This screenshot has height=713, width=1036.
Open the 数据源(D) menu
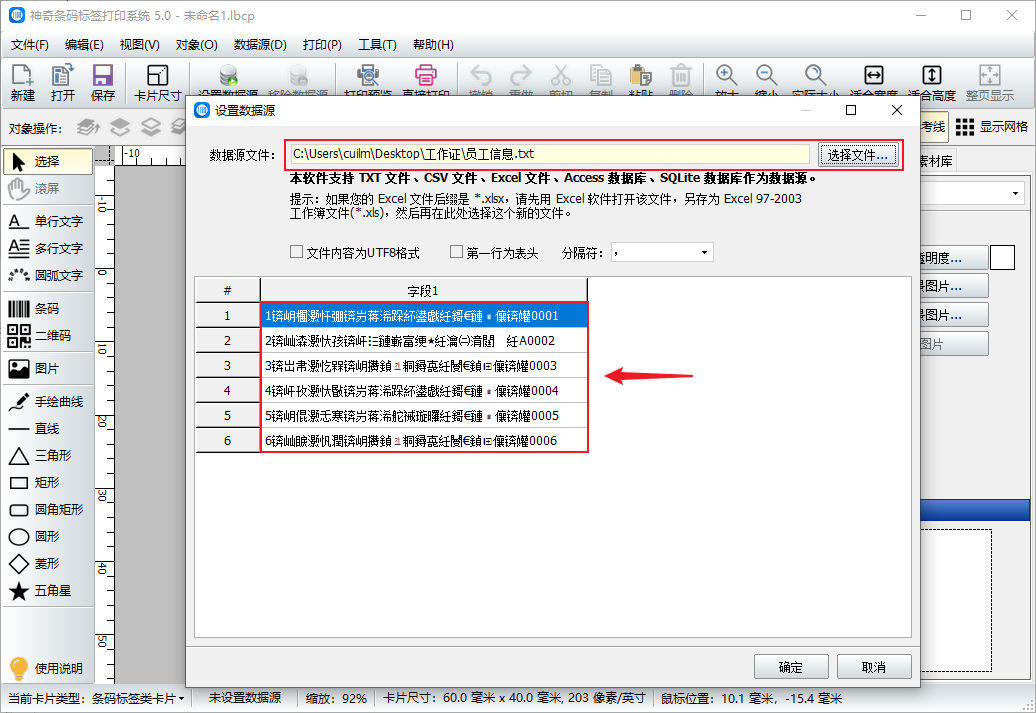pos(260,45)
